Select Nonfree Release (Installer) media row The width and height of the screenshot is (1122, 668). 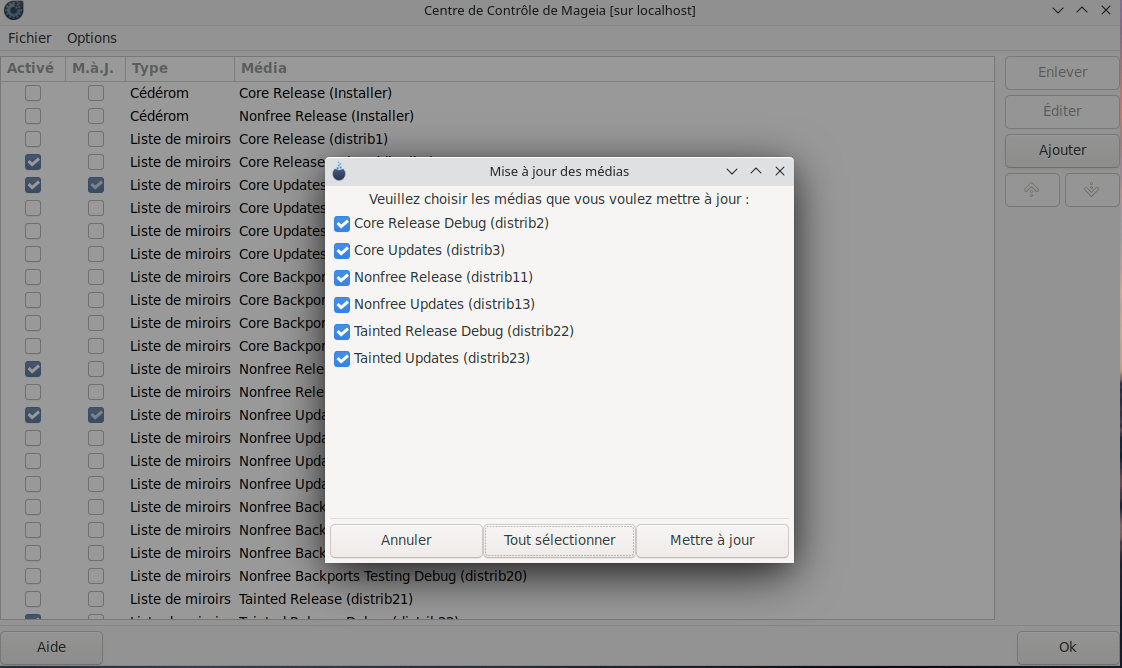(497, 116)
